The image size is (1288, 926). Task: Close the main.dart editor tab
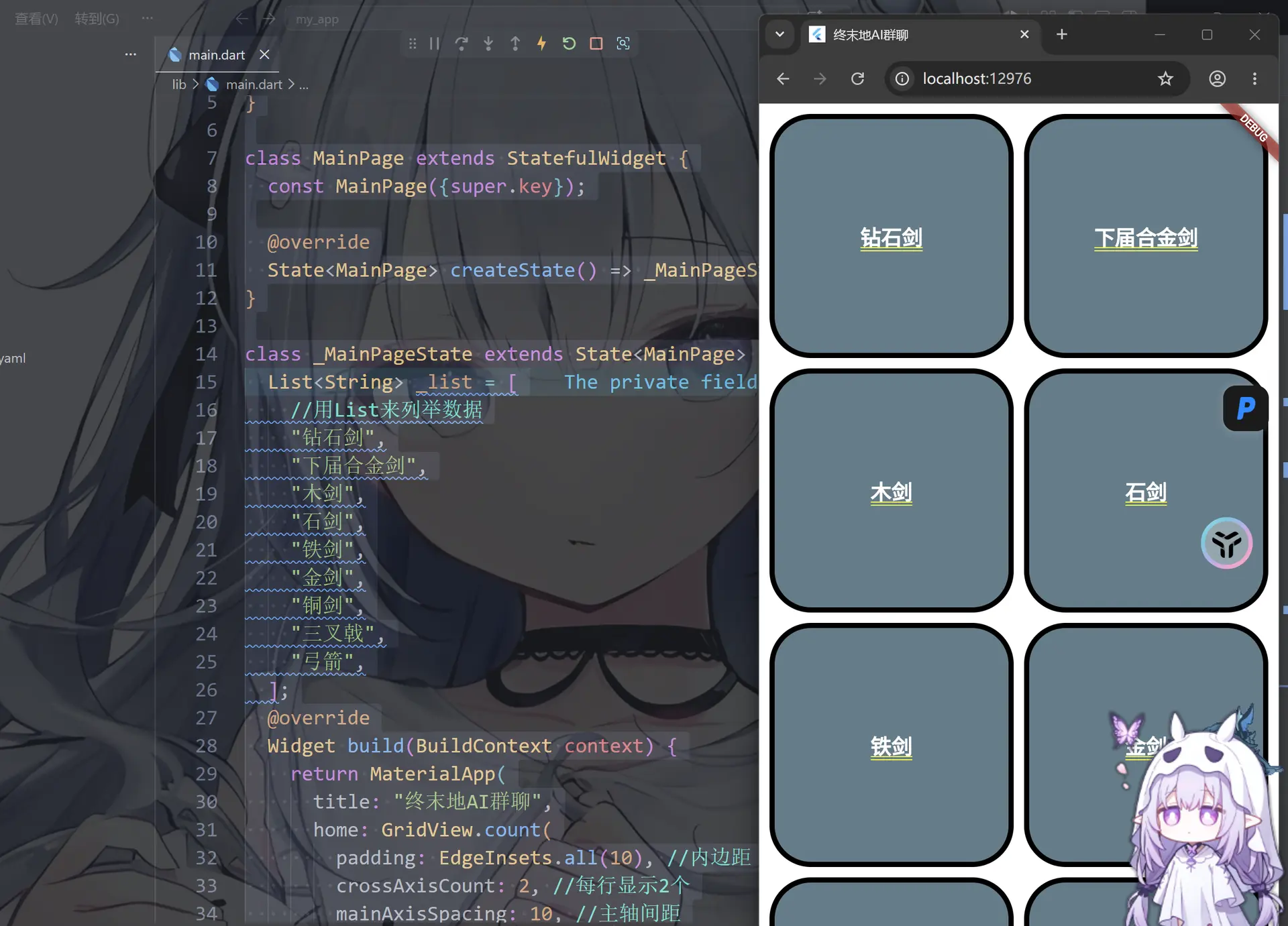point(265,54)
